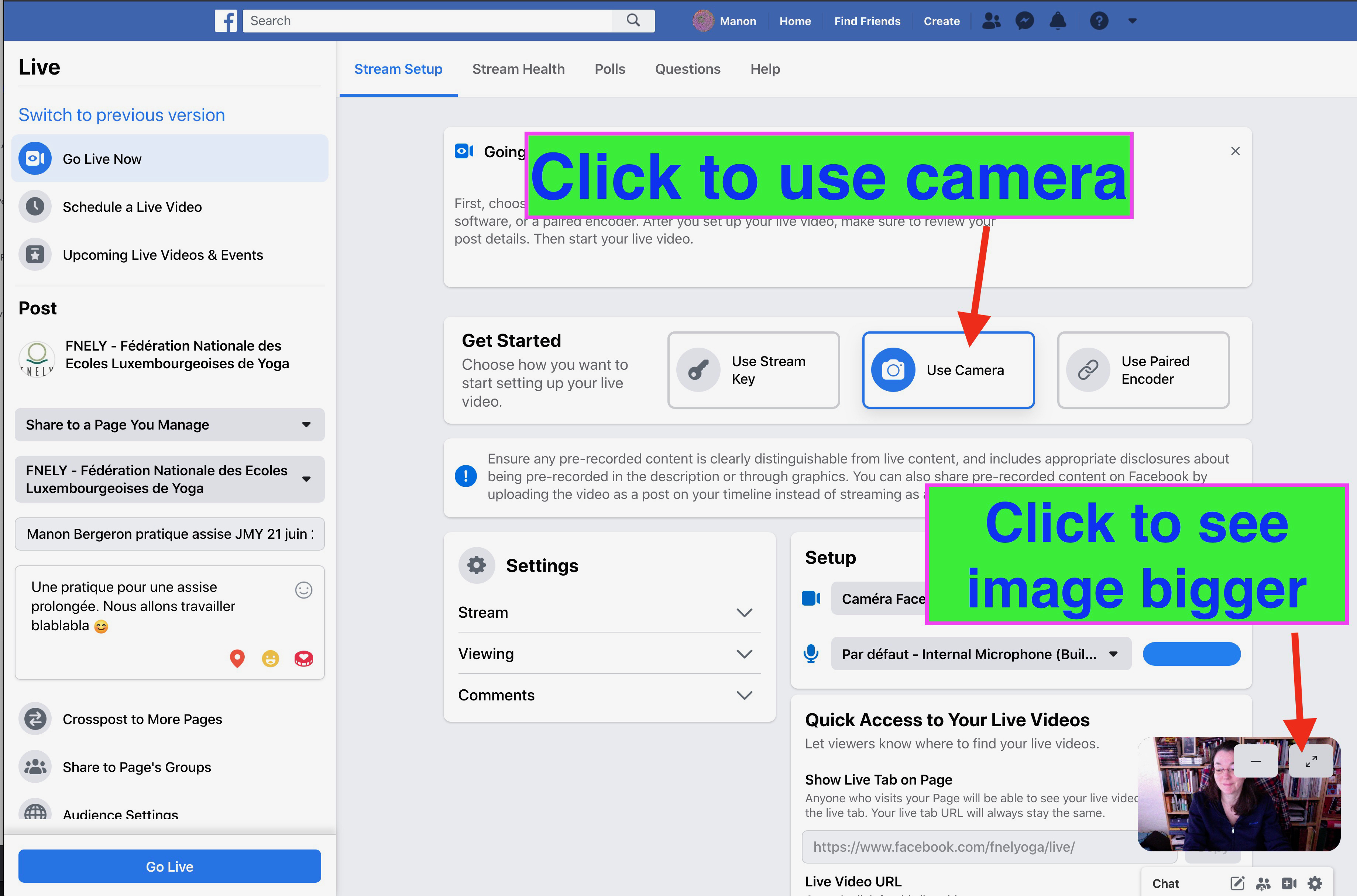This screenshot has height=896, width=1357.
Task: Select the Use Camera option
Action: pyautogui.click(x=948, y=370)
